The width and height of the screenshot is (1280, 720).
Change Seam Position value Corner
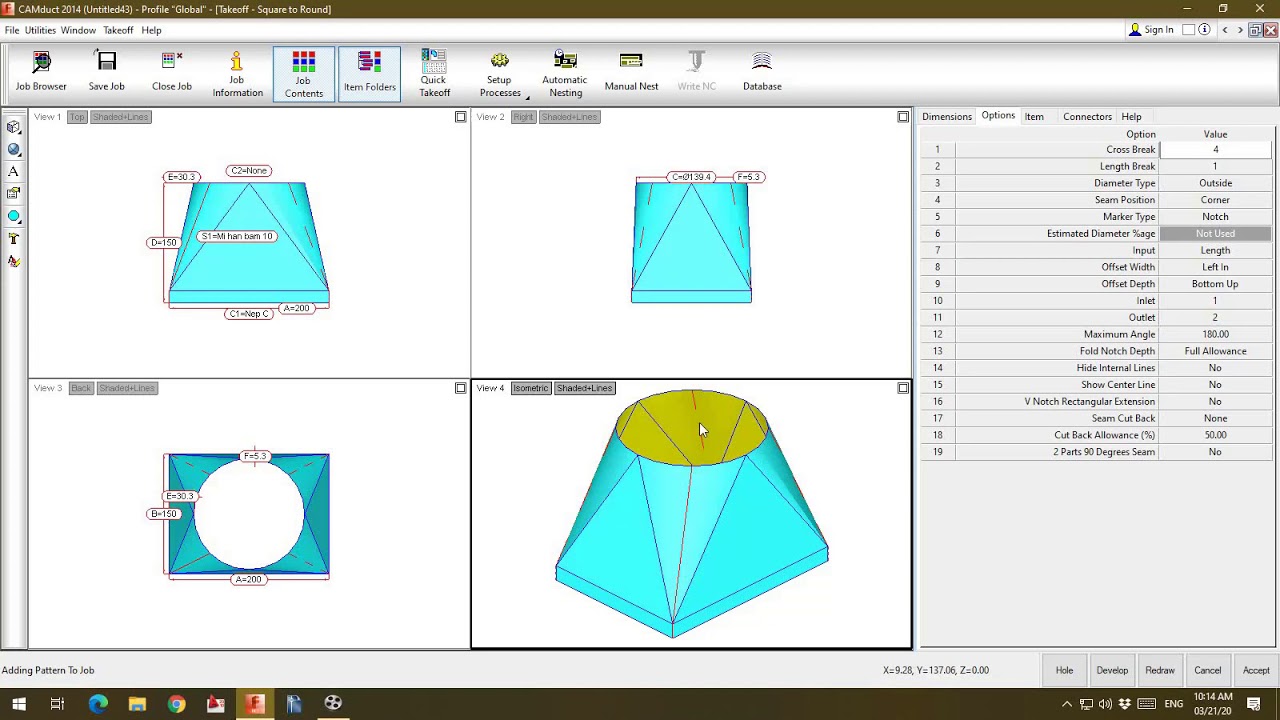click(x=1215, y=200)
